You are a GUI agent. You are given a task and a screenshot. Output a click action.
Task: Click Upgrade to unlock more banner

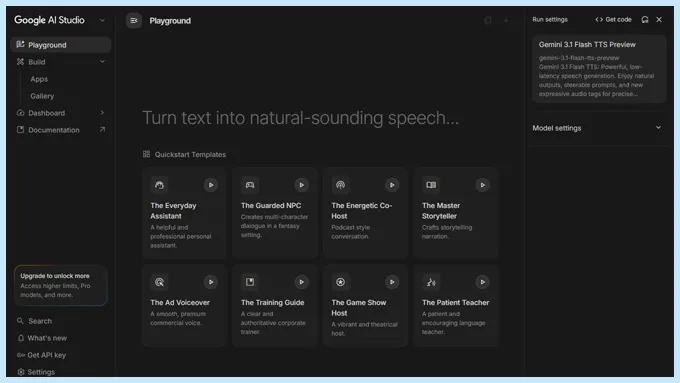[x=61, y=285]
